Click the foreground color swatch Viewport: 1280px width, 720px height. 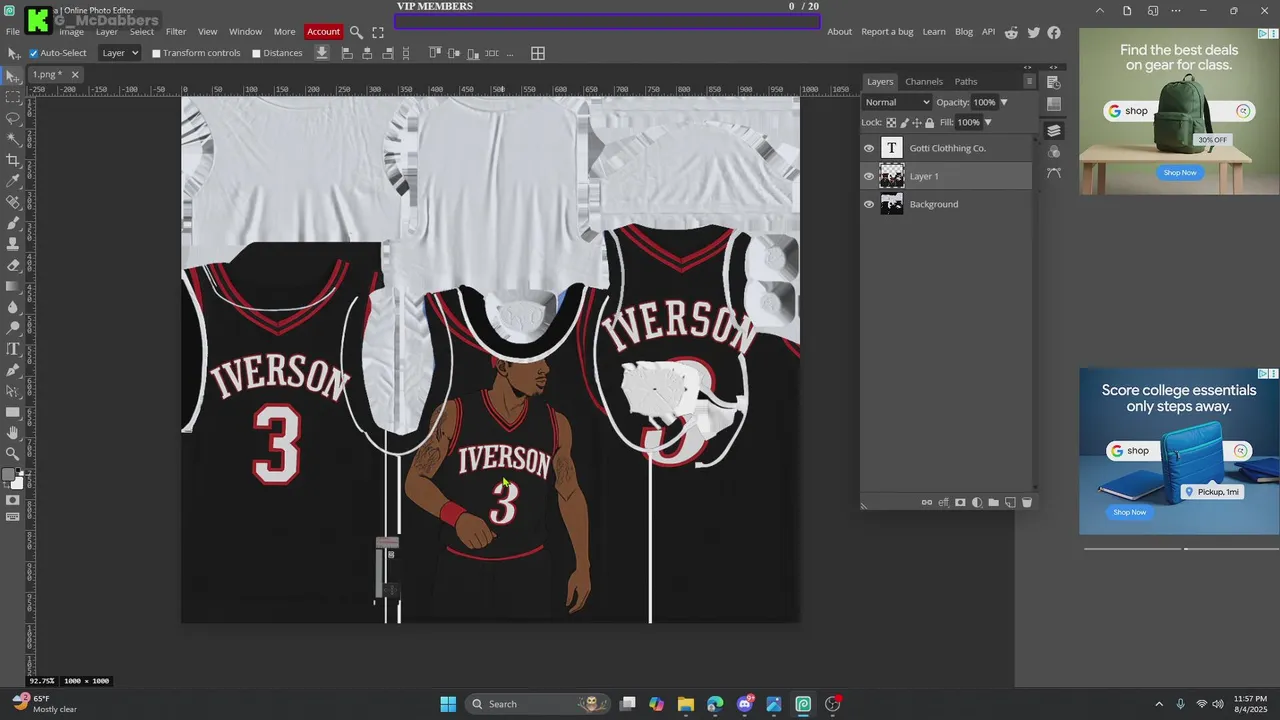click(x=9, y=475)
